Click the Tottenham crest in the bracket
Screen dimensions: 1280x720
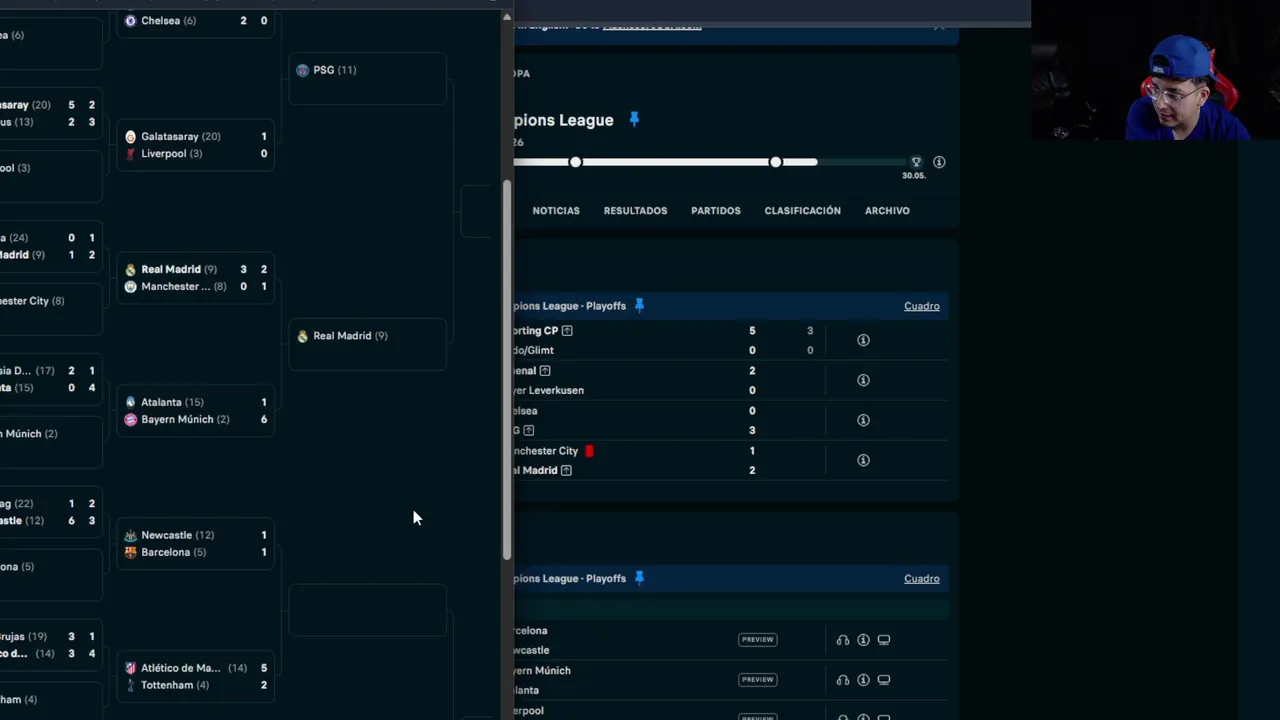(x=130, y=685)
